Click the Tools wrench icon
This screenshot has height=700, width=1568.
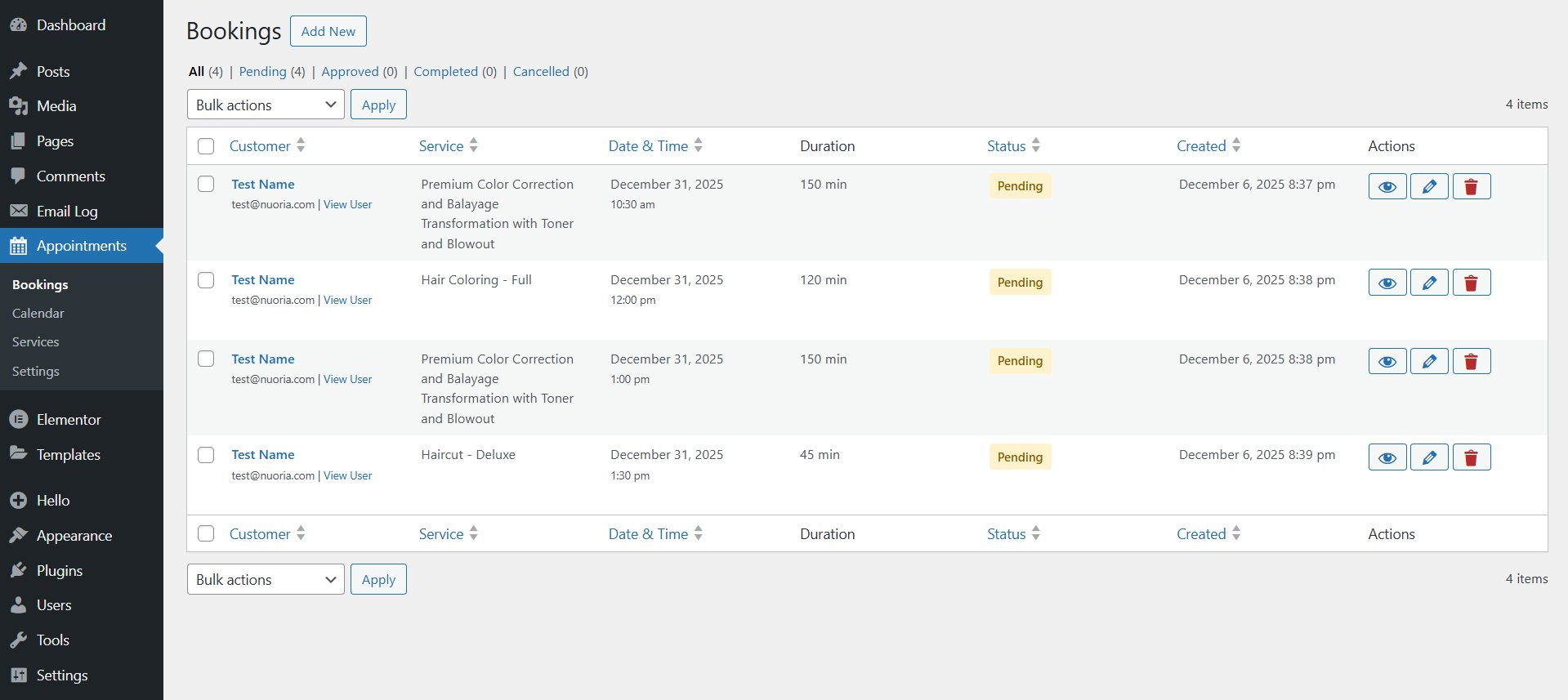pos(18,640)
